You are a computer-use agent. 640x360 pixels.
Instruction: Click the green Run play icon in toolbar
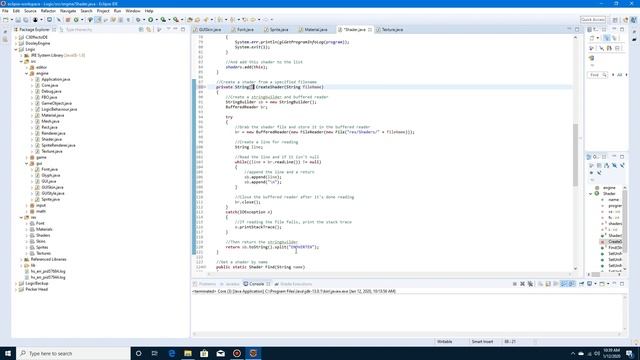pyautogui.click(x=151, y=20)
